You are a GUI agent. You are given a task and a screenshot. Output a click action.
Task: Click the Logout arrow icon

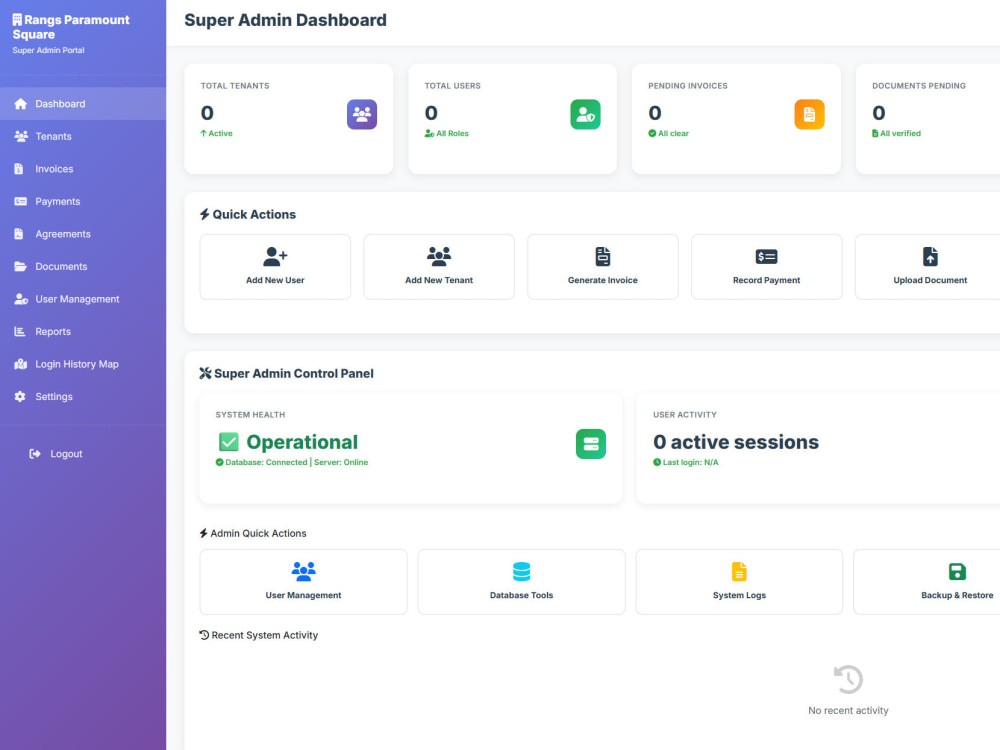click(35, 454)
